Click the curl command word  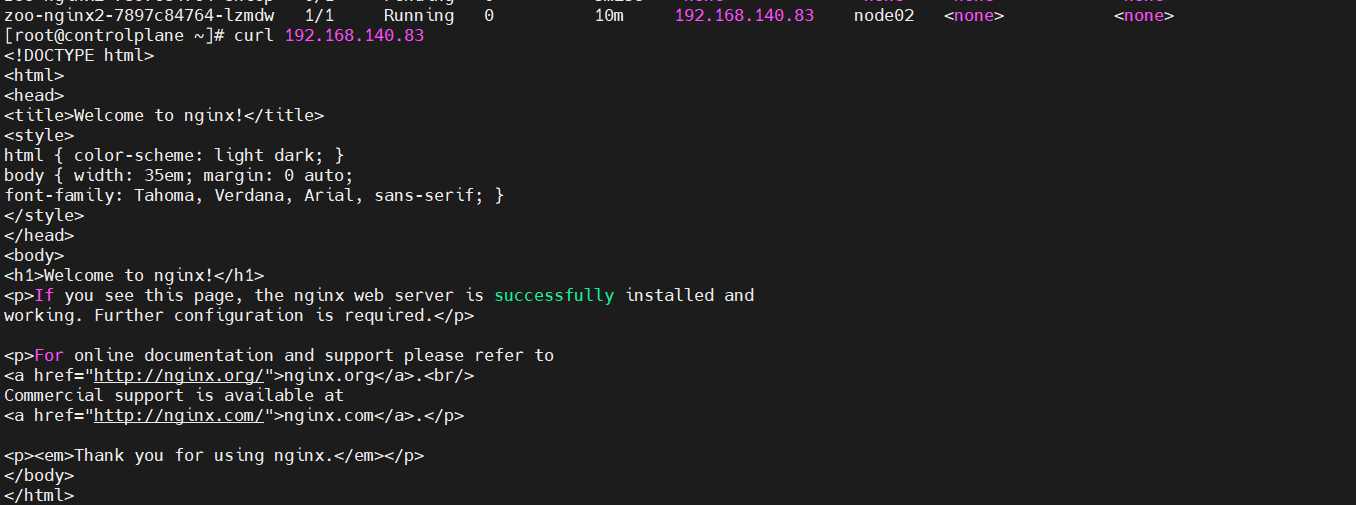click(254, 36)
